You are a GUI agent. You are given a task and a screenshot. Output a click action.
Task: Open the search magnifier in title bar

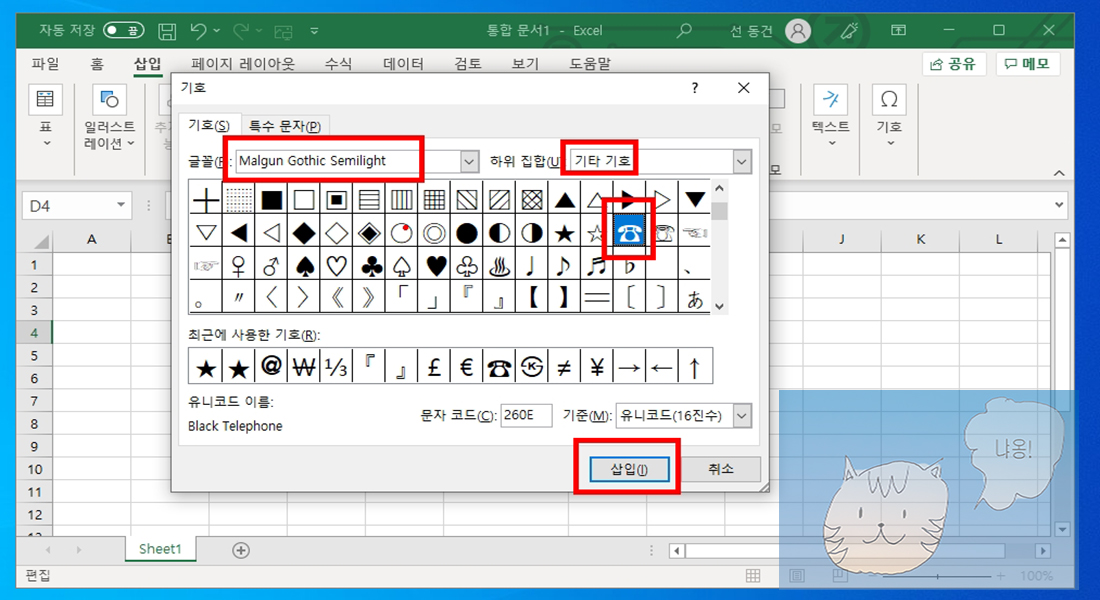pos(684,30)
